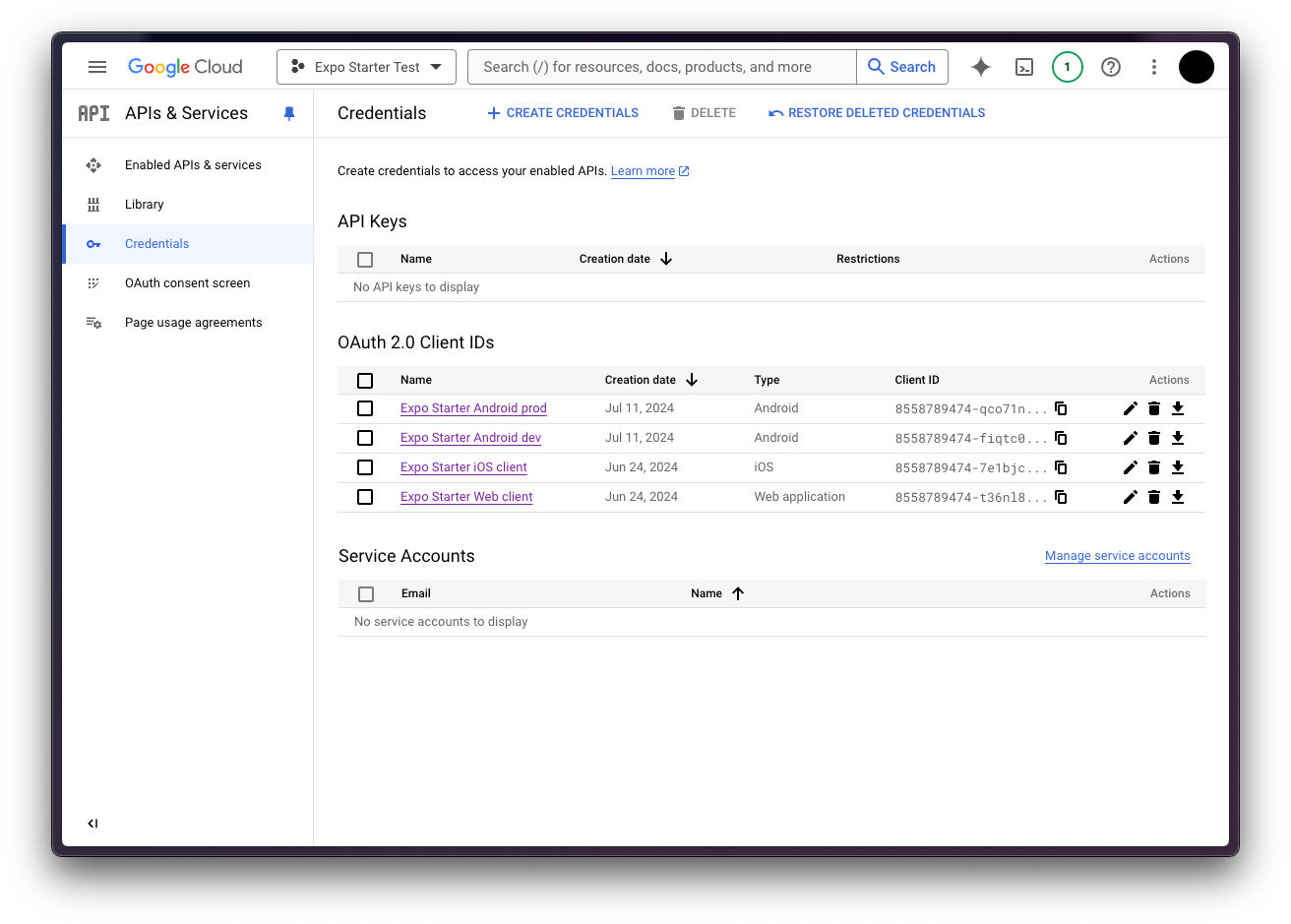Image resolution: width=1291 pixels, height=924 pixels.
Task: Delete Expo Starter Android dev via trash icon
Action: point(1154,438)
